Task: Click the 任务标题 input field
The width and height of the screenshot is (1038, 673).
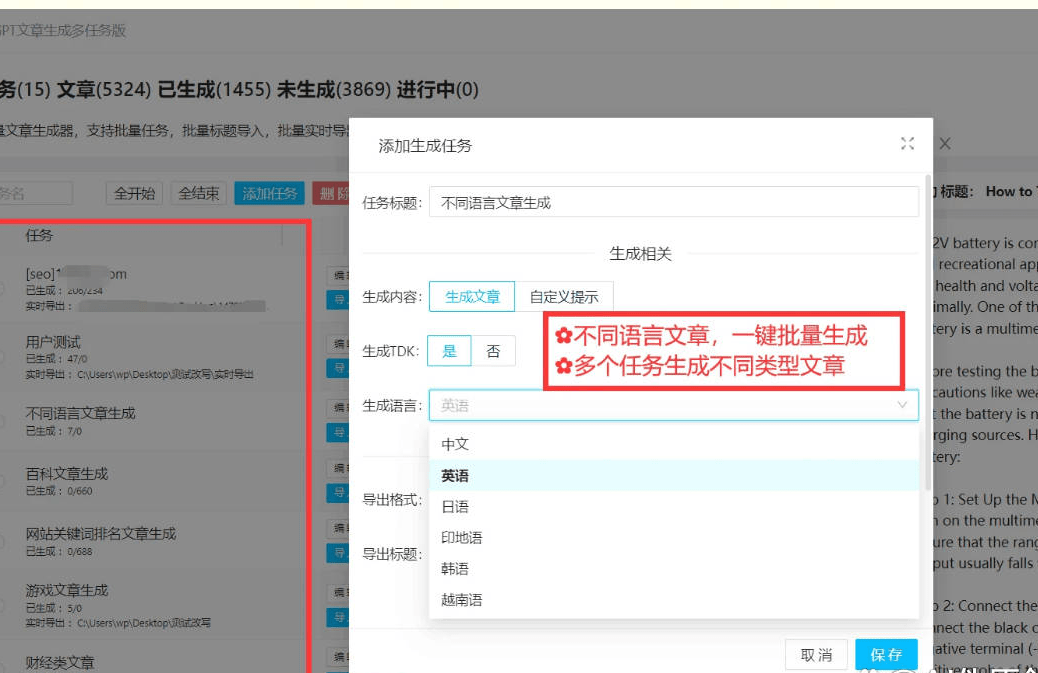Action: pos(673,202)
